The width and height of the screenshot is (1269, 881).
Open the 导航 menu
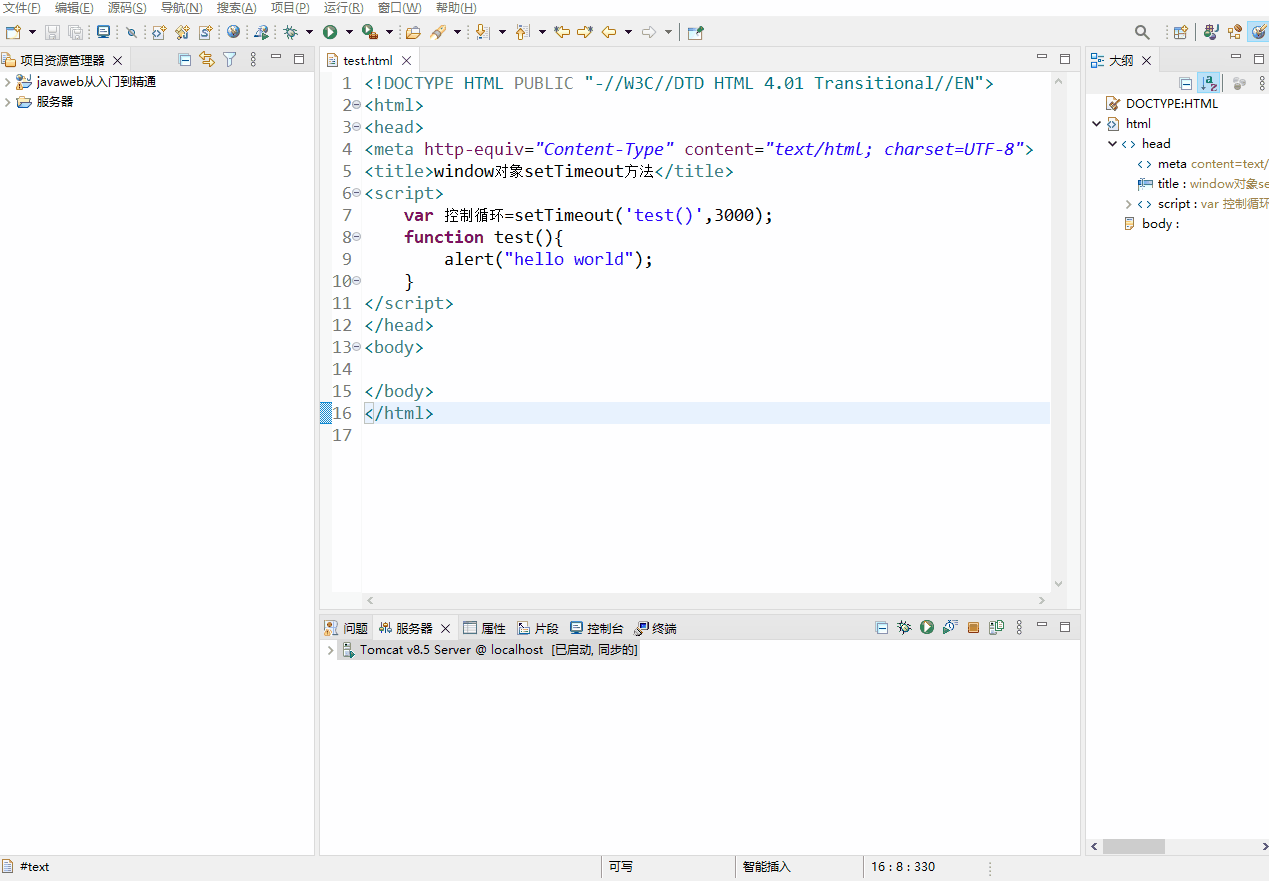[x=181, y=8]
